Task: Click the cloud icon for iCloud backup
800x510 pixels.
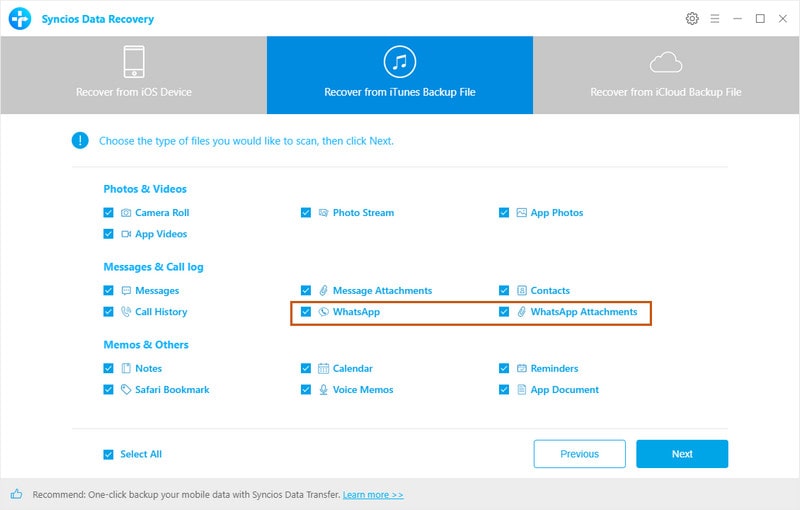Action: (666, 63)
